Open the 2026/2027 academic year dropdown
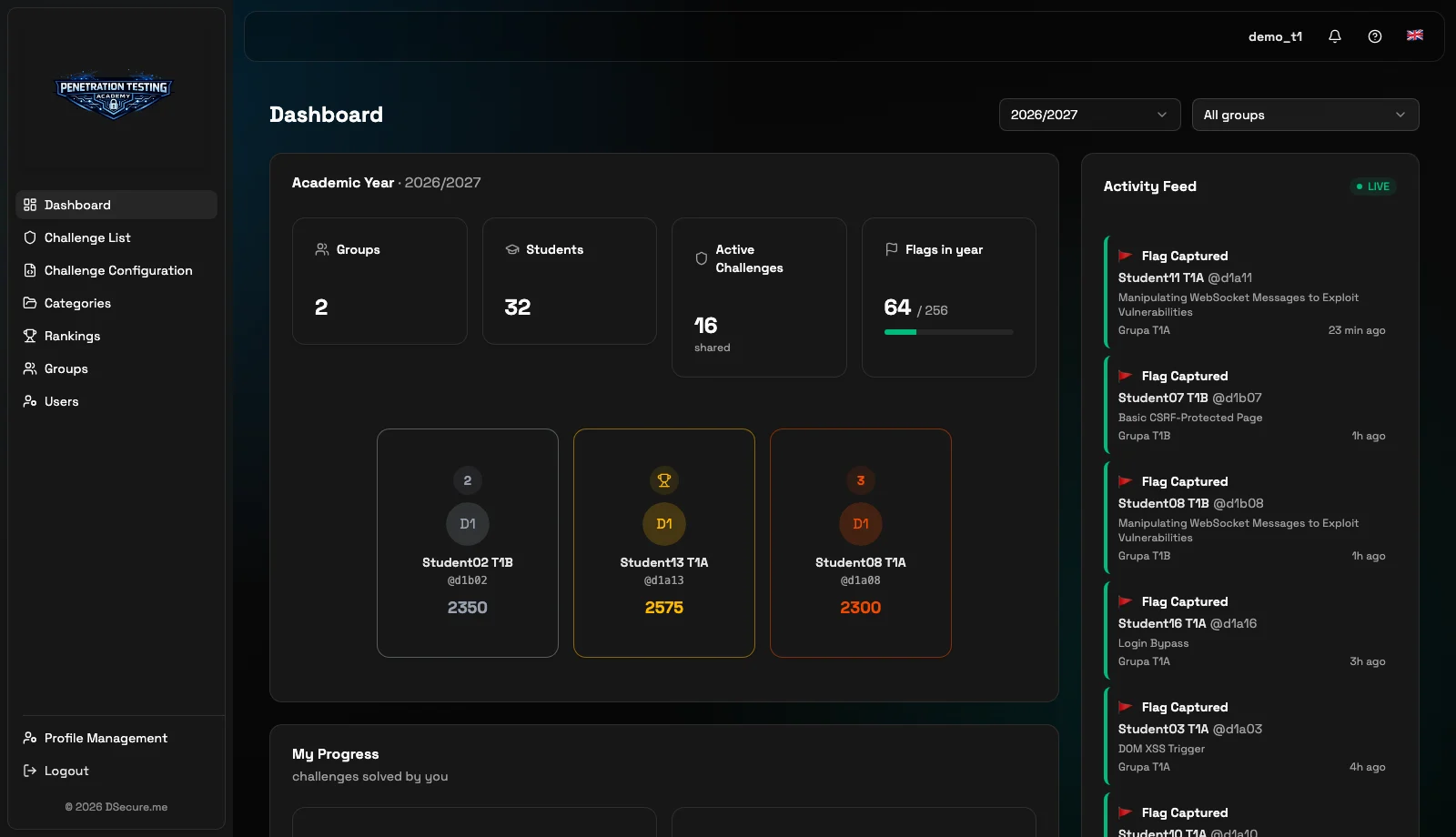This screenshot has width=1456, height=837. pyautogui.click(x=1090, y=115)
